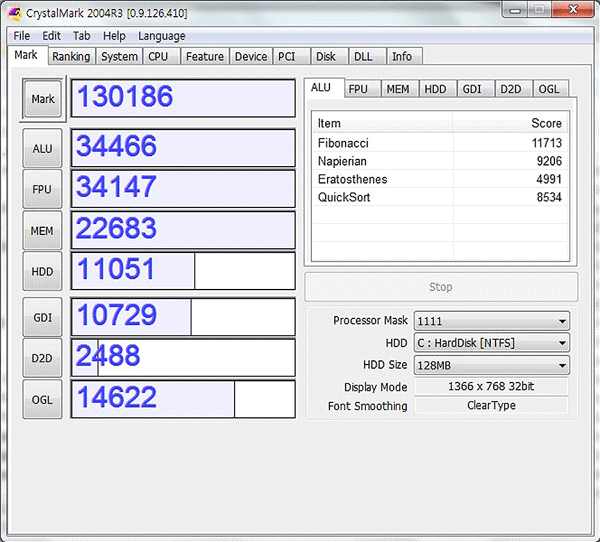Run the FPU benchmark button

[42, 189]
